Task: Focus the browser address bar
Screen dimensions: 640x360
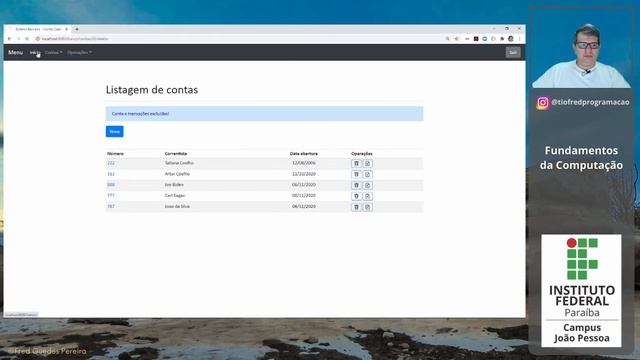Action: (x=237, y=39)
